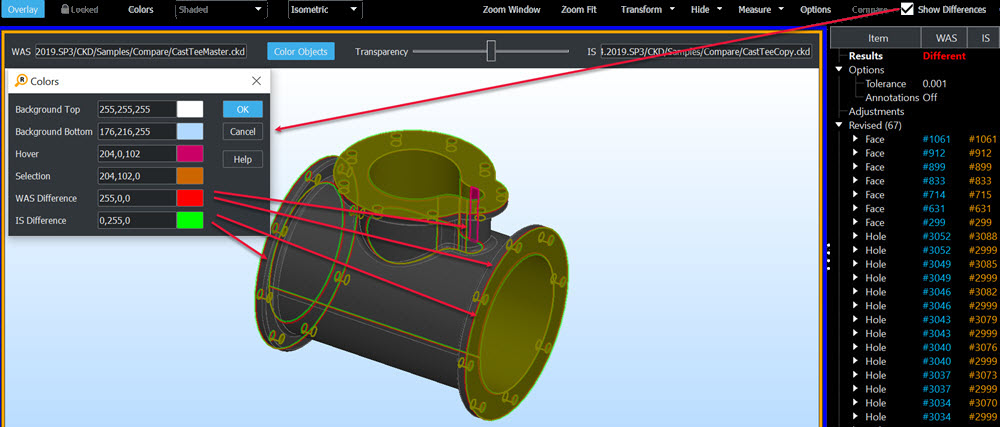
Task: Click Cancel in the Colors dialog
Action: point(242,131)
